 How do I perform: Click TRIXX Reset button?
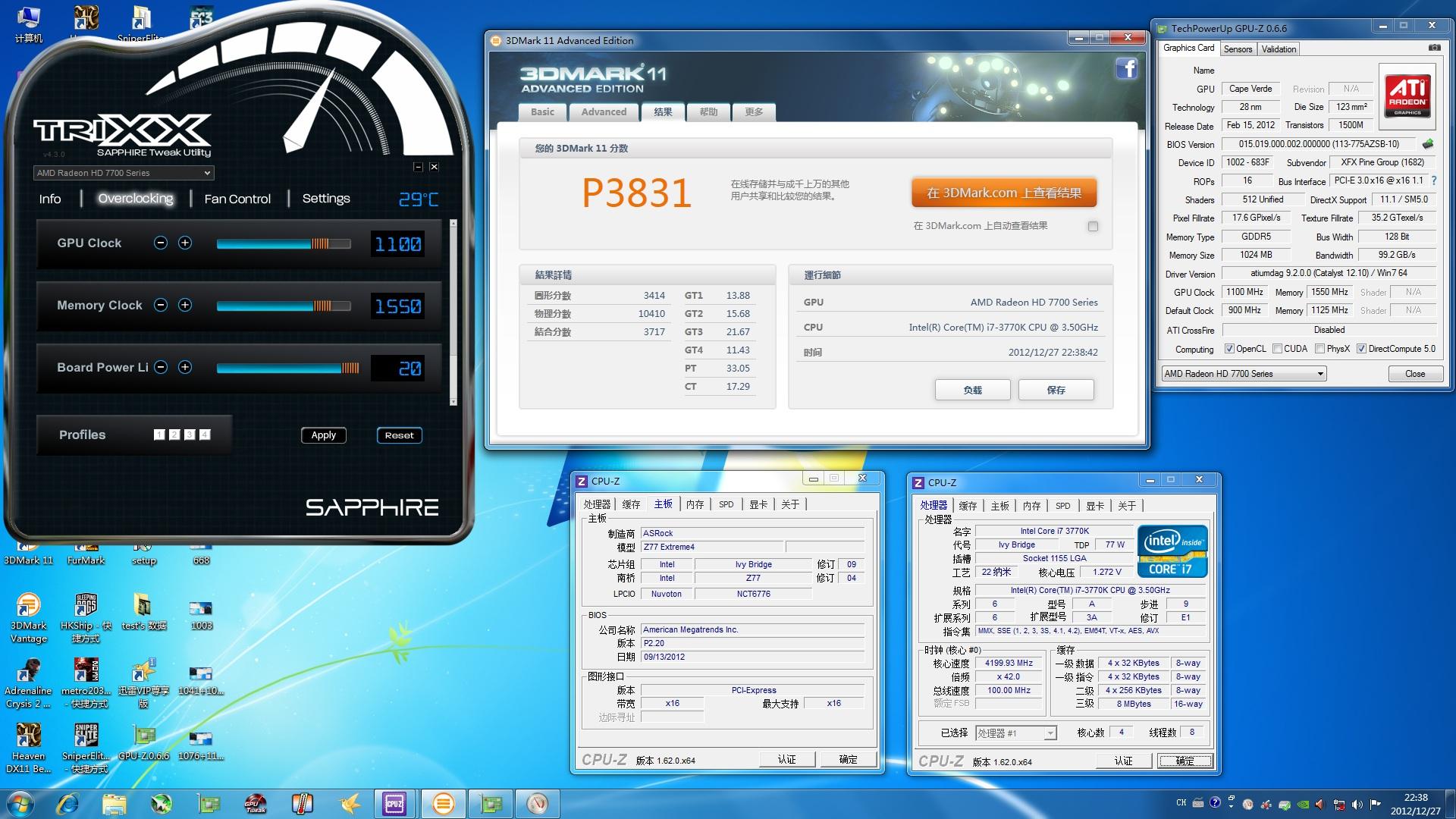400,435
